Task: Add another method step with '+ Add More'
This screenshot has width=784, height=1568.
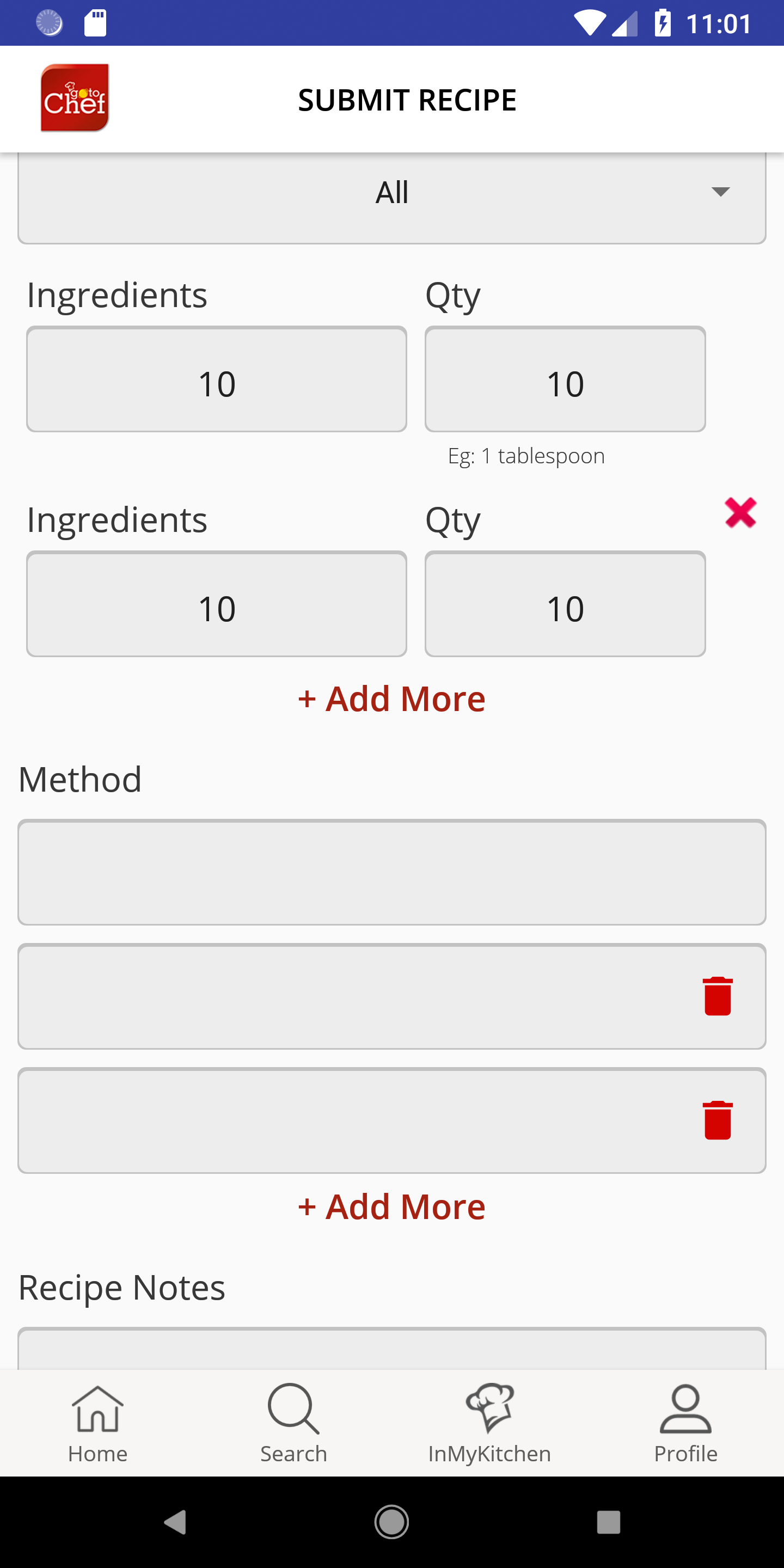Action: click(391, 1206)
